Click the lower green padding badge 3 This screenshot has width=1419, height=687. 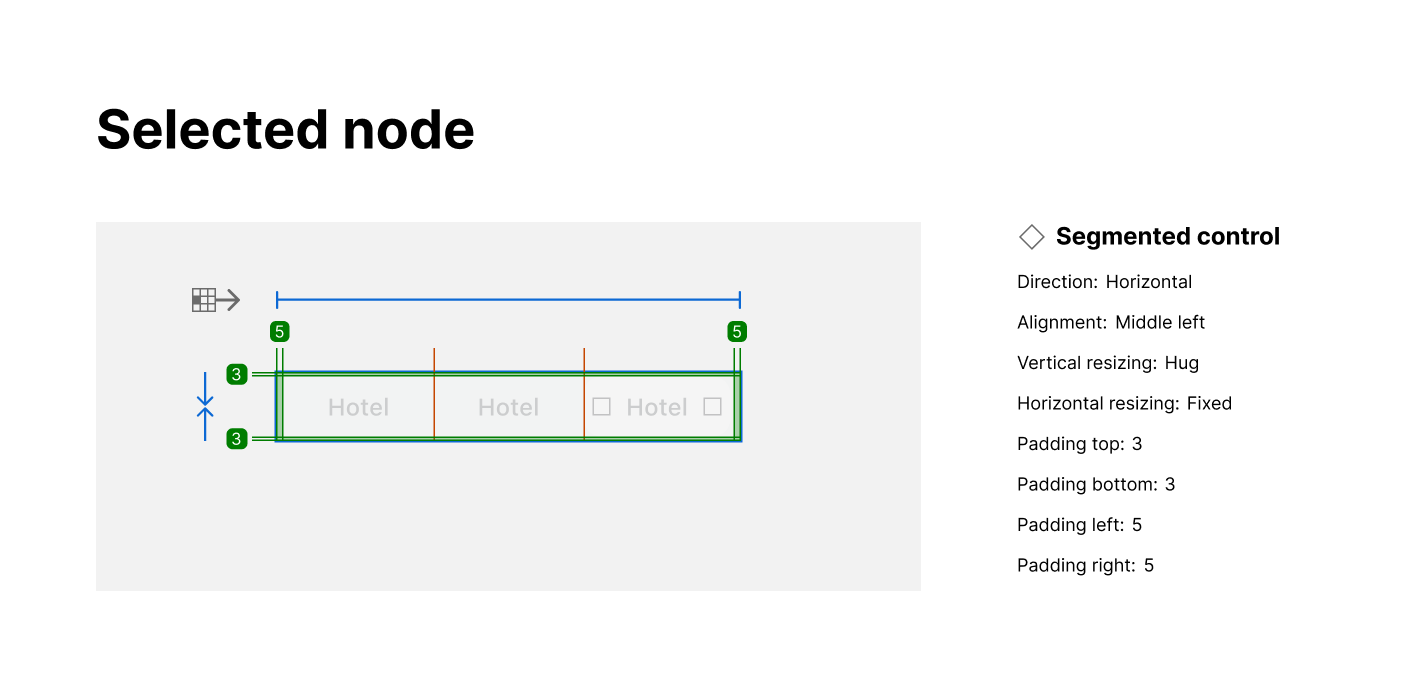click(237, 439)
